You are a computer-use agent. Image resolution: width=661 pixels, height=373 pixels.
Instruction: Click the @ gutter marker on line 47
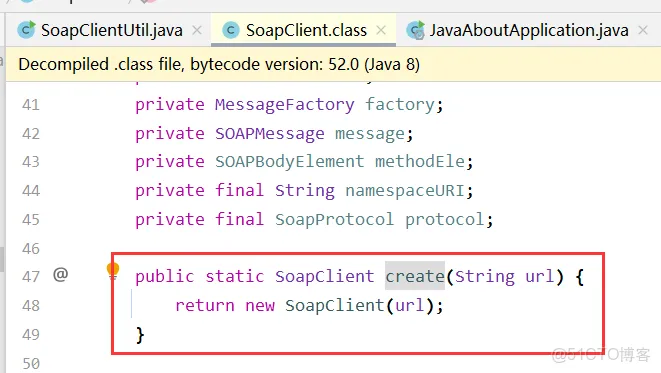click(x=61, y=275)
